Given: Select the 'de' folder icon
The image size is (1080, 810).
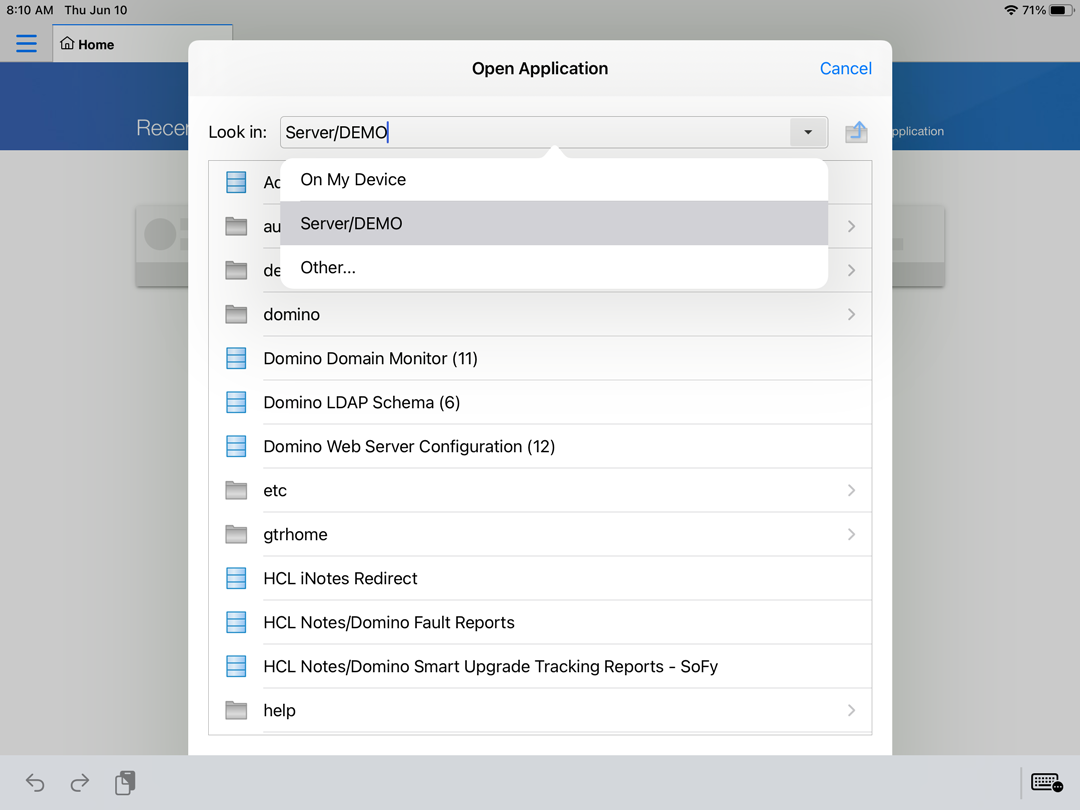Looking at the screenshot, I should tap(236, 270).
